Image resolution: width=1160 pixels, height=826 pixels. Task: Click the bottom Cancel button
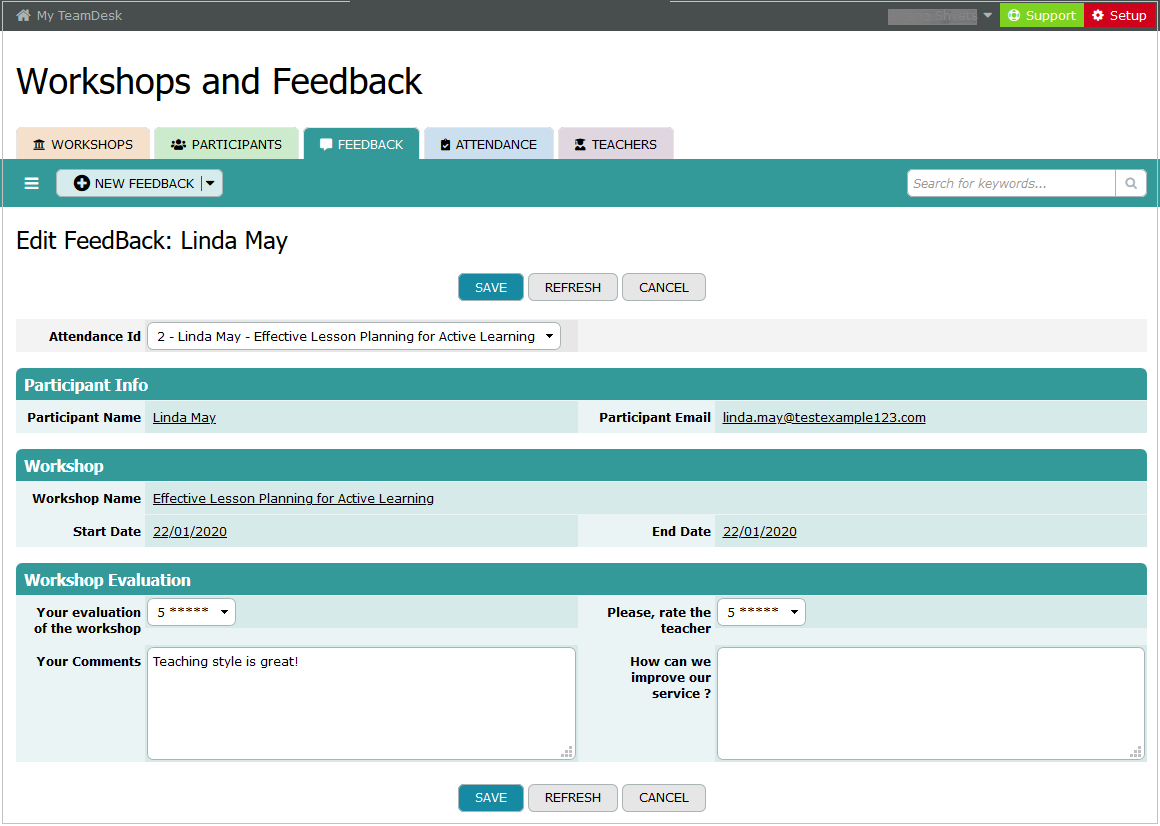[664, 798]
